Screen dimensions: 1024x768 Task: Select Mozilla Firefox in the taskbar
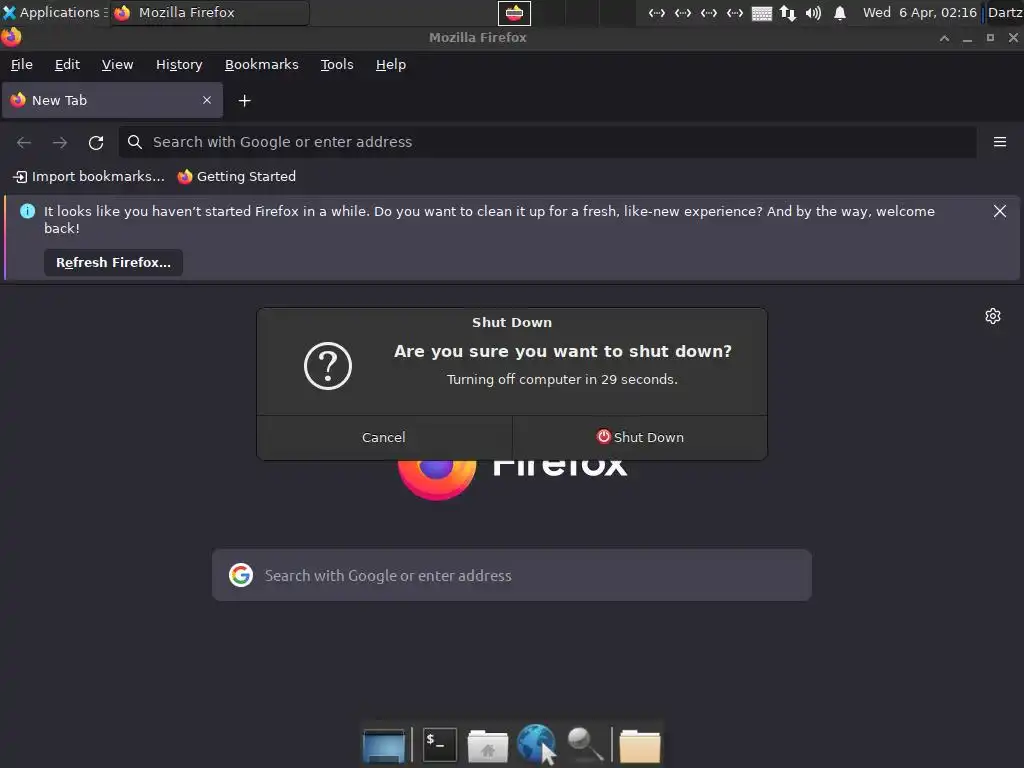(x=209, y=12)
